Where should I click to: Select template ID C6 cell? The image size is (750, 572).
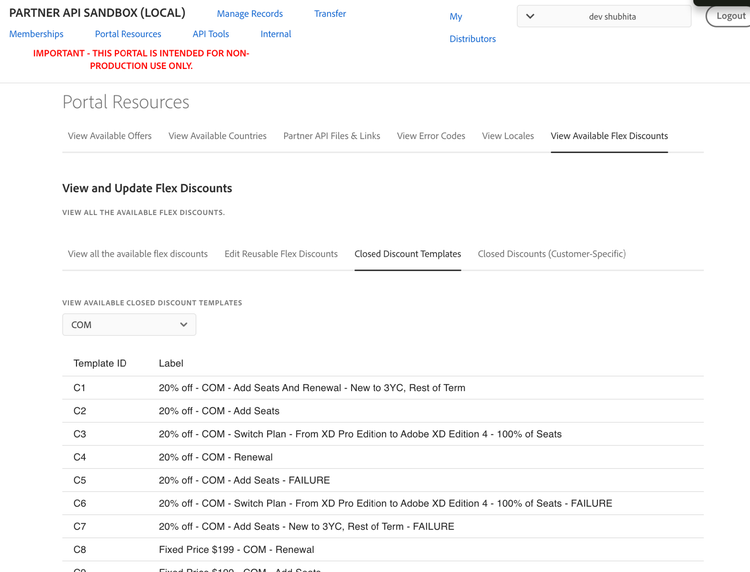click(79, 504)
